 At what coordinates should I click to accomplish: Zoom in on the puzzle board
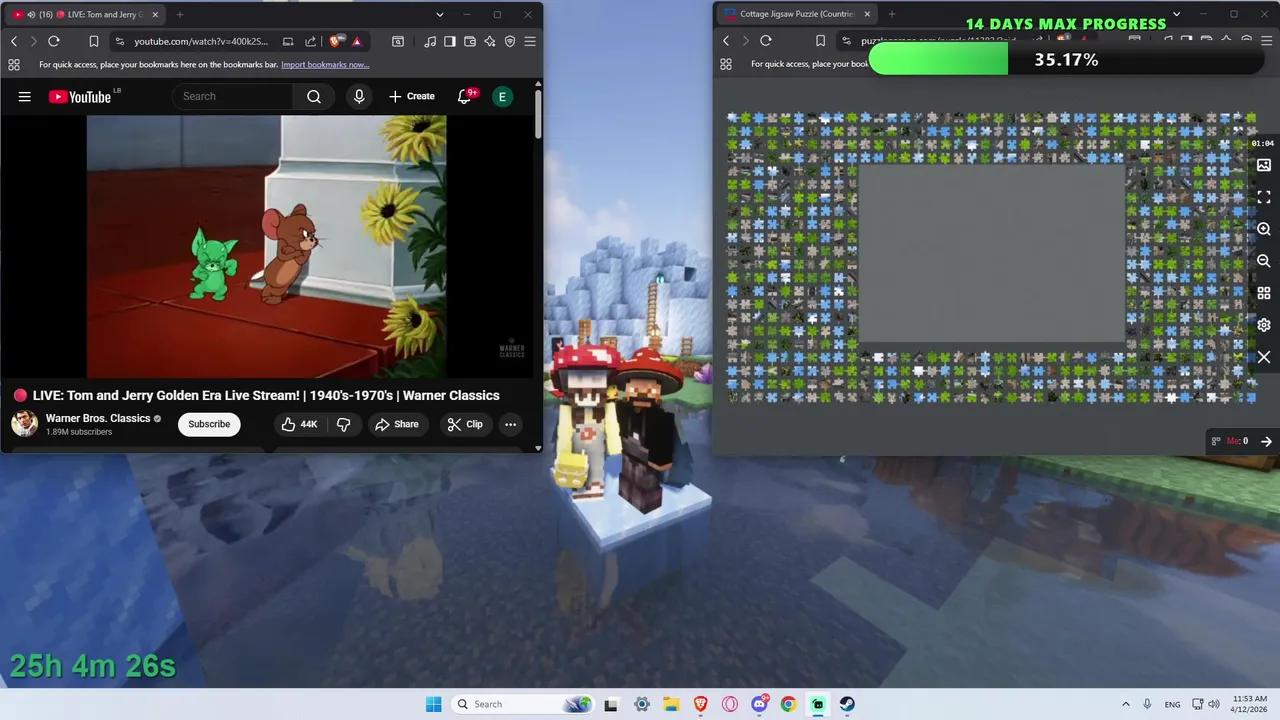[1264, 229]
